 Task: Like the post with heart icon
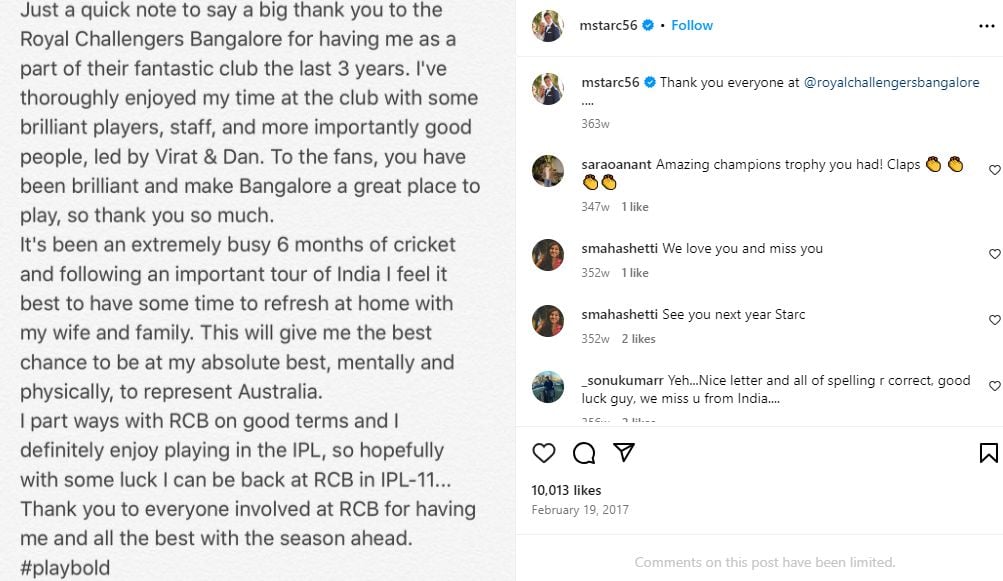(543, 453)
